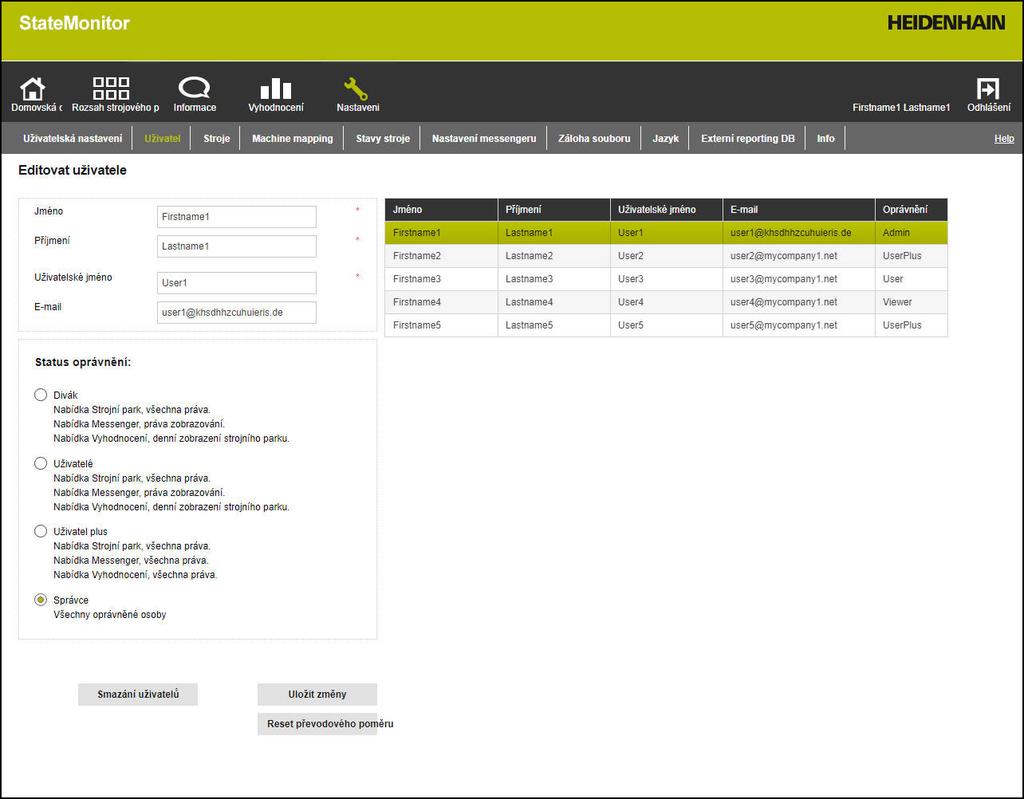Image resolution: width=1024 pixels, height=799 pixels.
Task: Open the Jazyk tab
Action: tap(665, 139)
